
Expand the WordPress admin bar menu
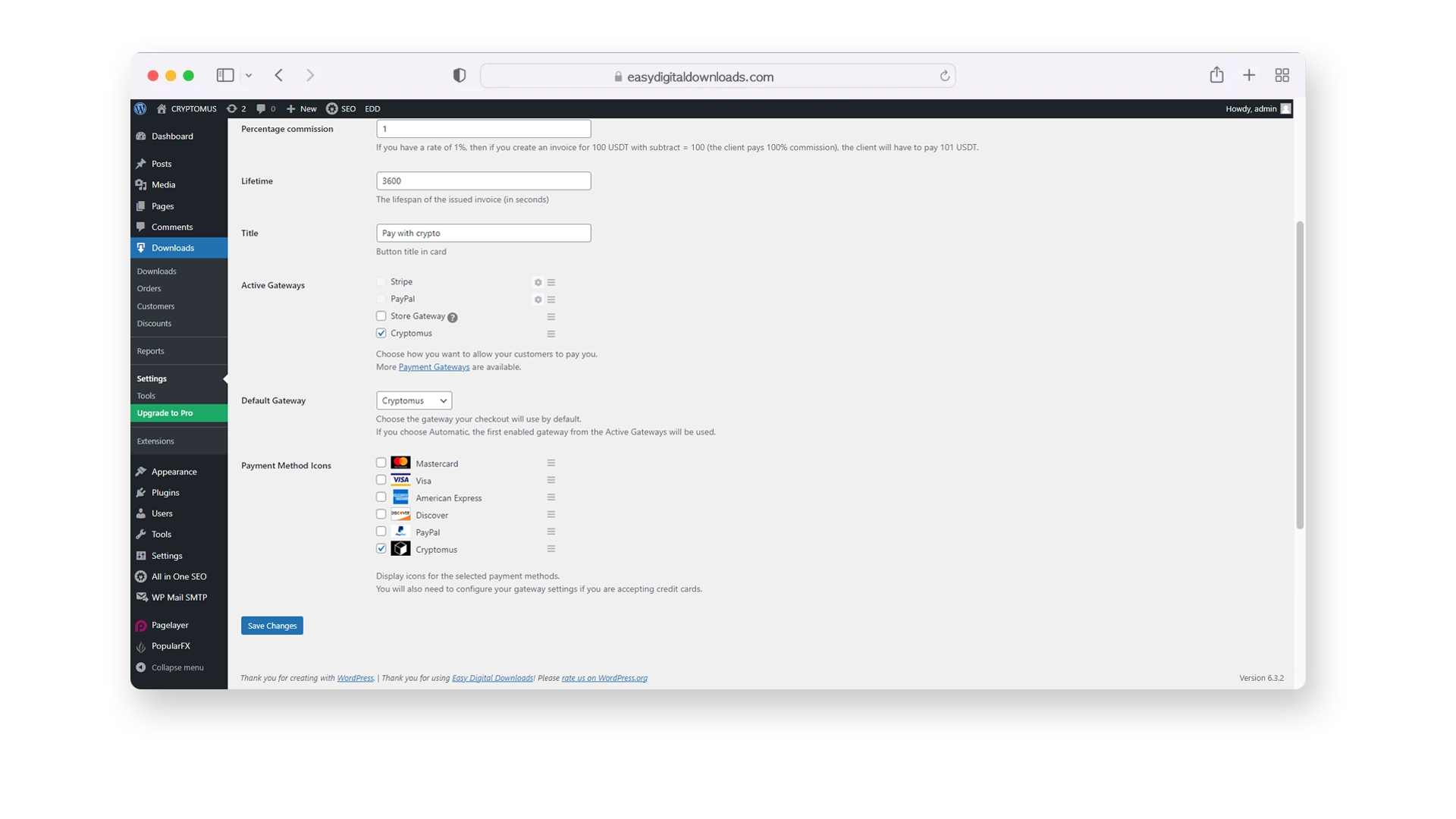[140, 108]
